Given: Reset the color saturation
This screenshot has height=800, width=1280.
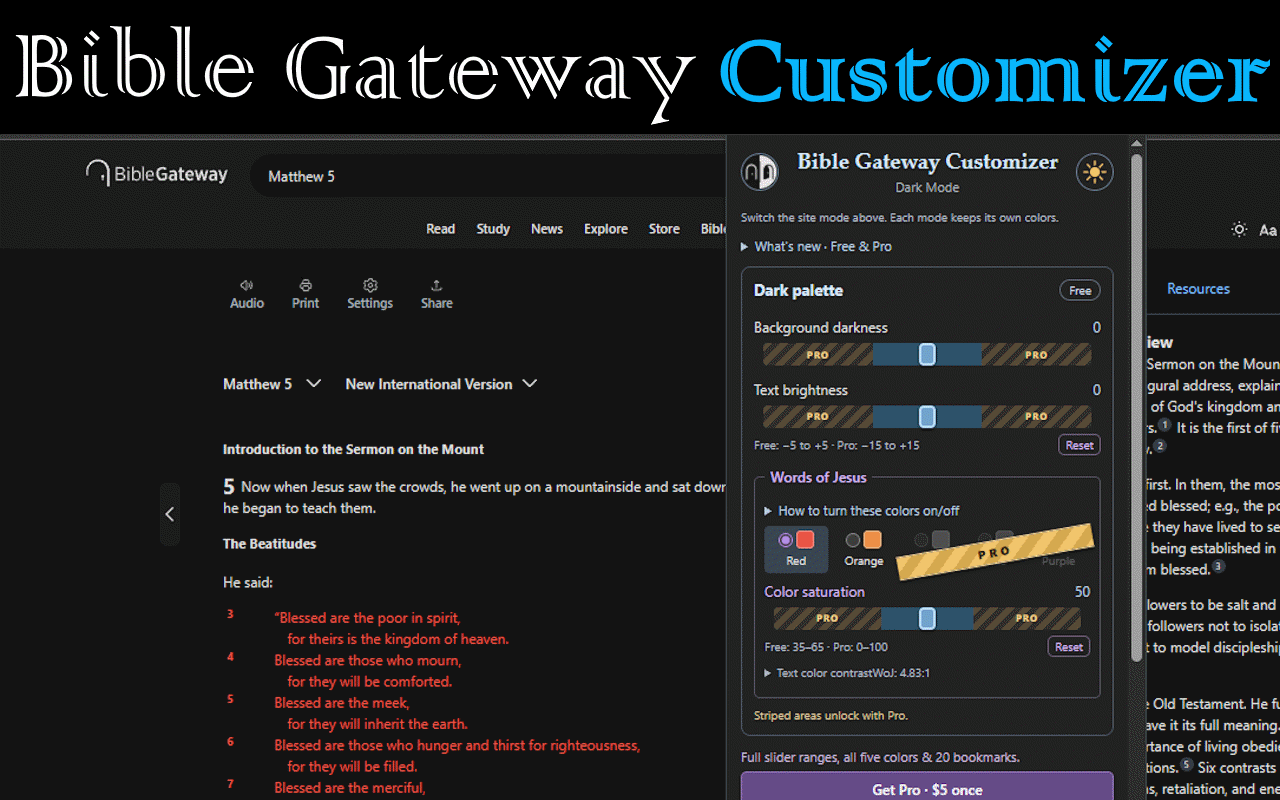Looking at the screenshot, I should pos(1068,647).
